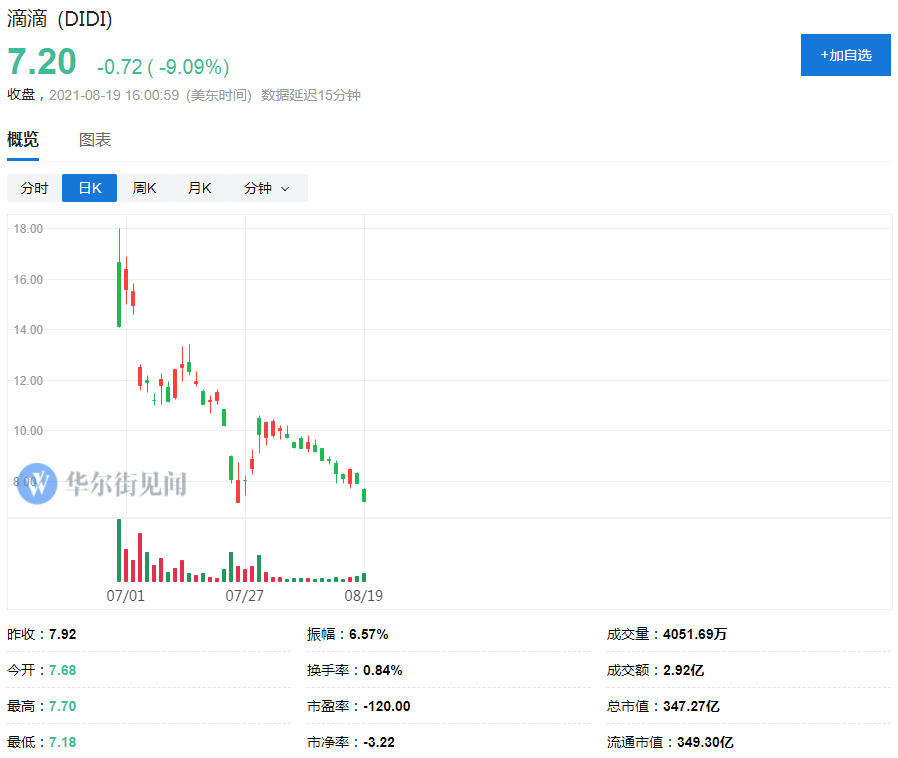
Task: Switch chart to 周K view
Action: [x=144, y=188]
